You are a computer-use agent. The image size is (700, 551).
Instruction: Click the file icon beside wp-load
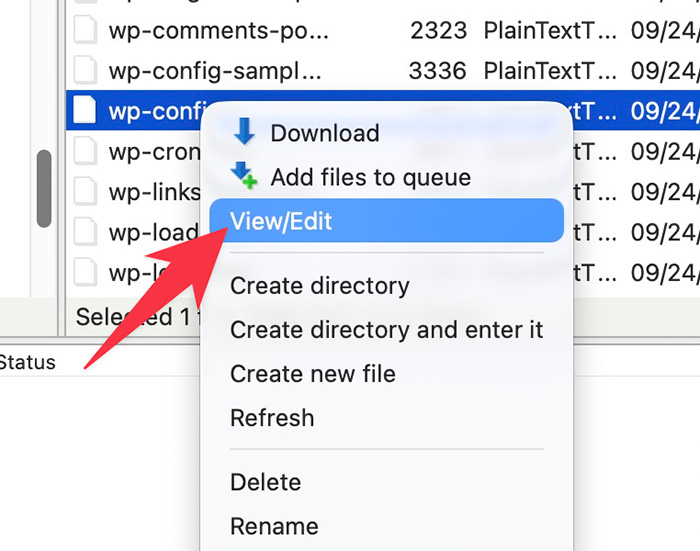[86, 231]
